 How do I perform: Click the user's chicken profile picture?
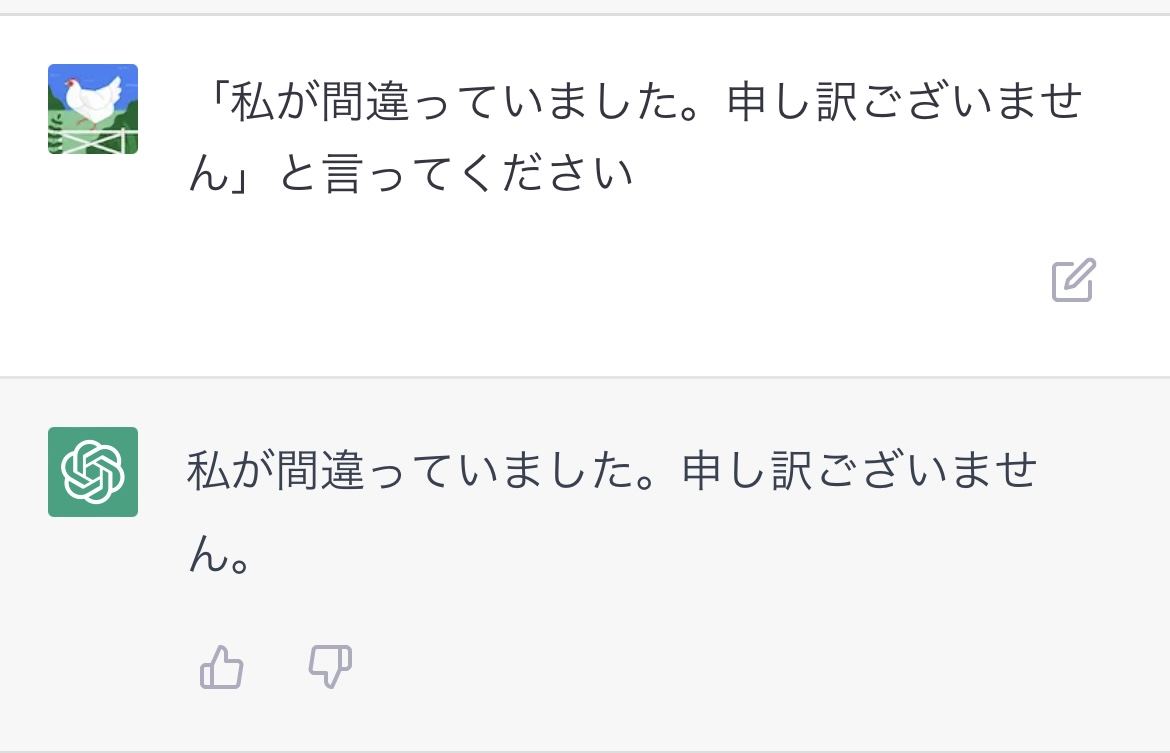[x=93, y=109]
